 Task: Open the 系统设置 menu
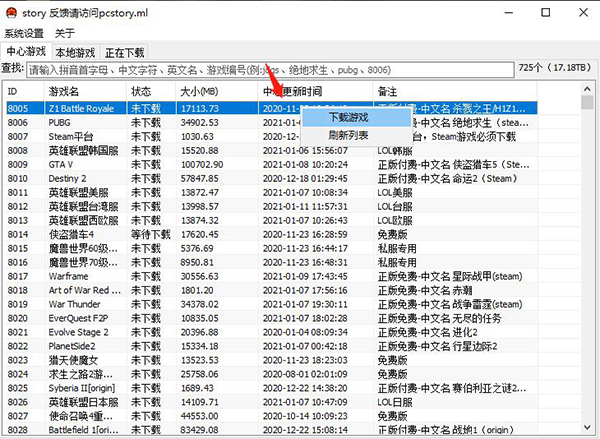tap(24, 33)
